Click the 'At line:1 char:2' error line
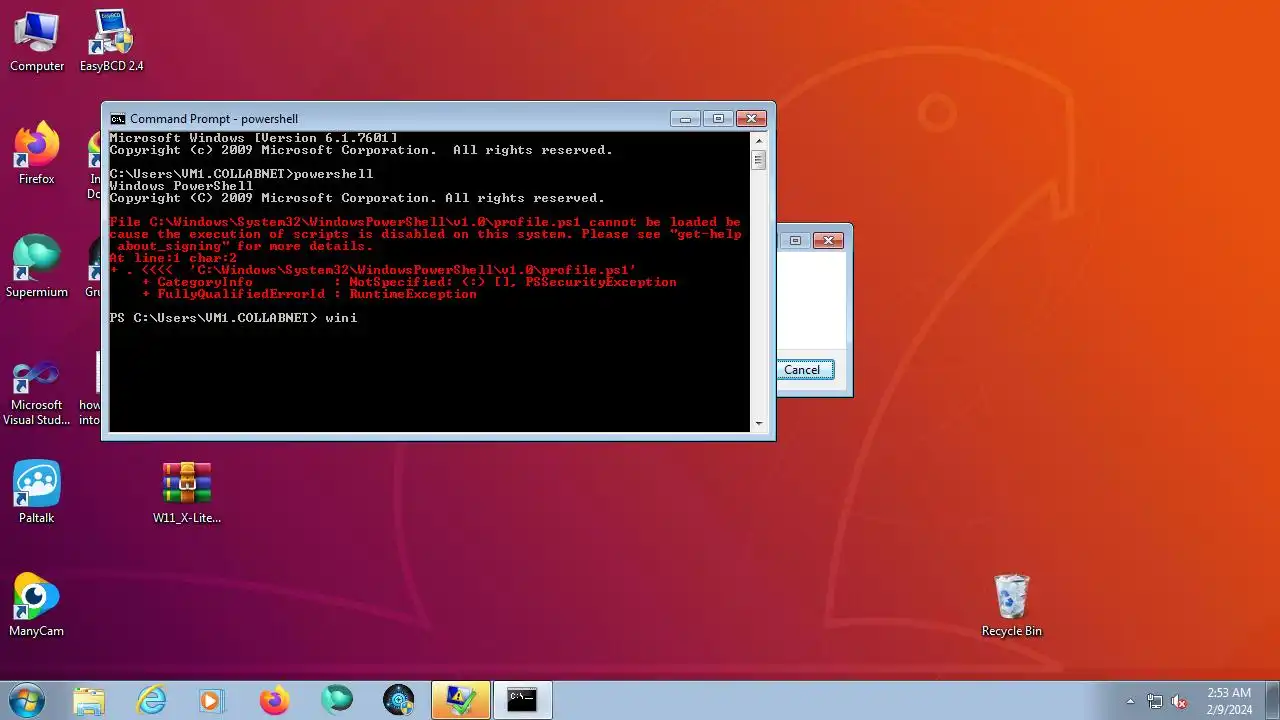This screenshot has height=720, width=1280. (173, 258)
